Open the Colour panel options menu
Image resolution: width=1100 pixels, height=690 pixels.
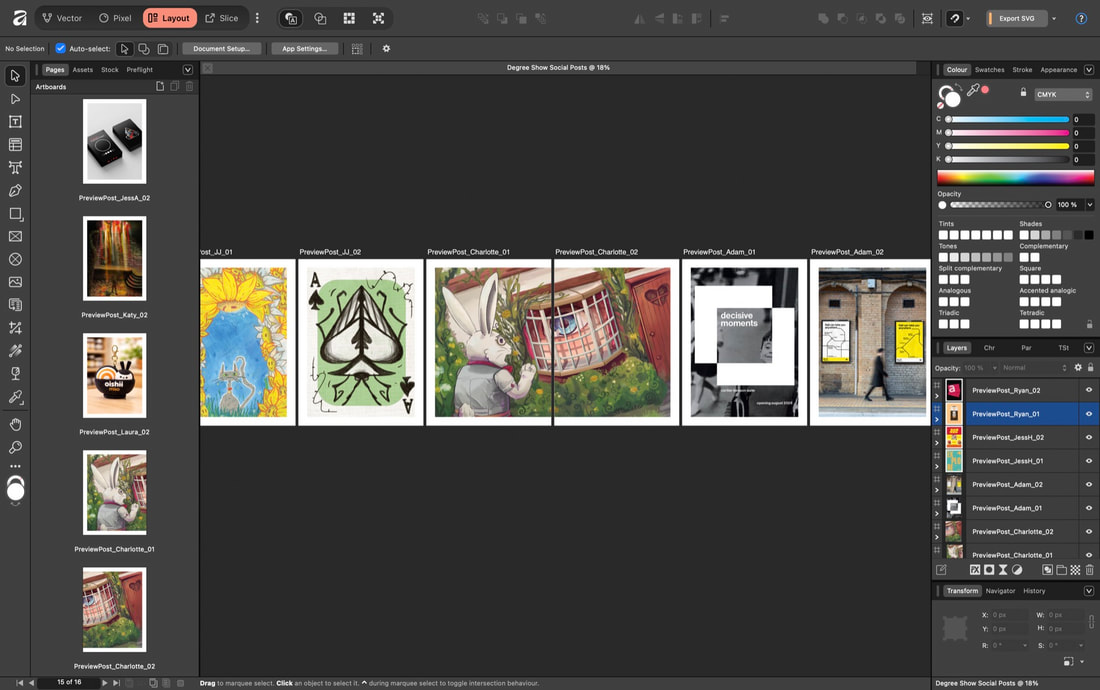coord(1089,69)
